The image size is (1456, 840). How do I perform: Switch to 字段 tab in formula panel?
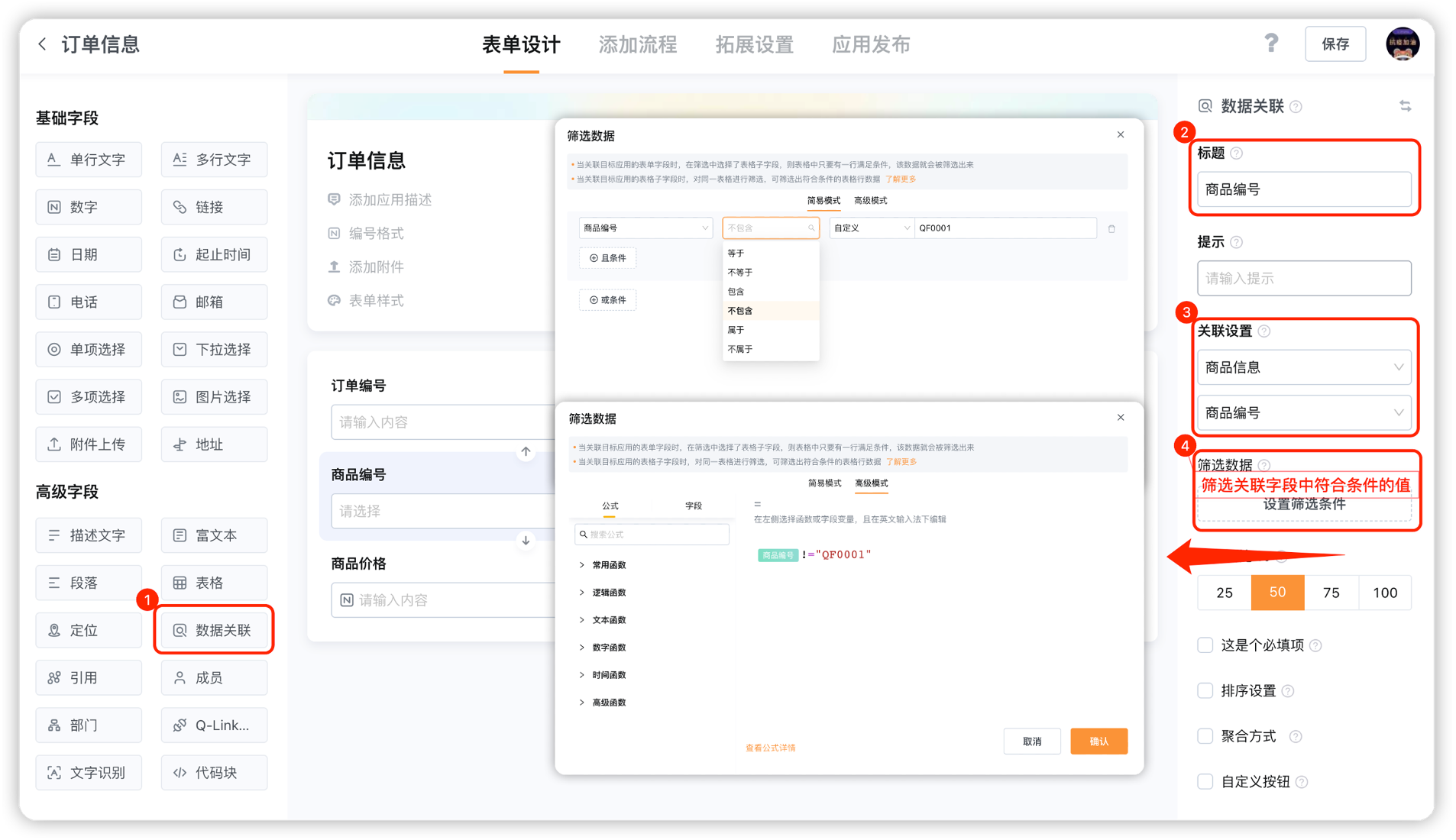693,506
